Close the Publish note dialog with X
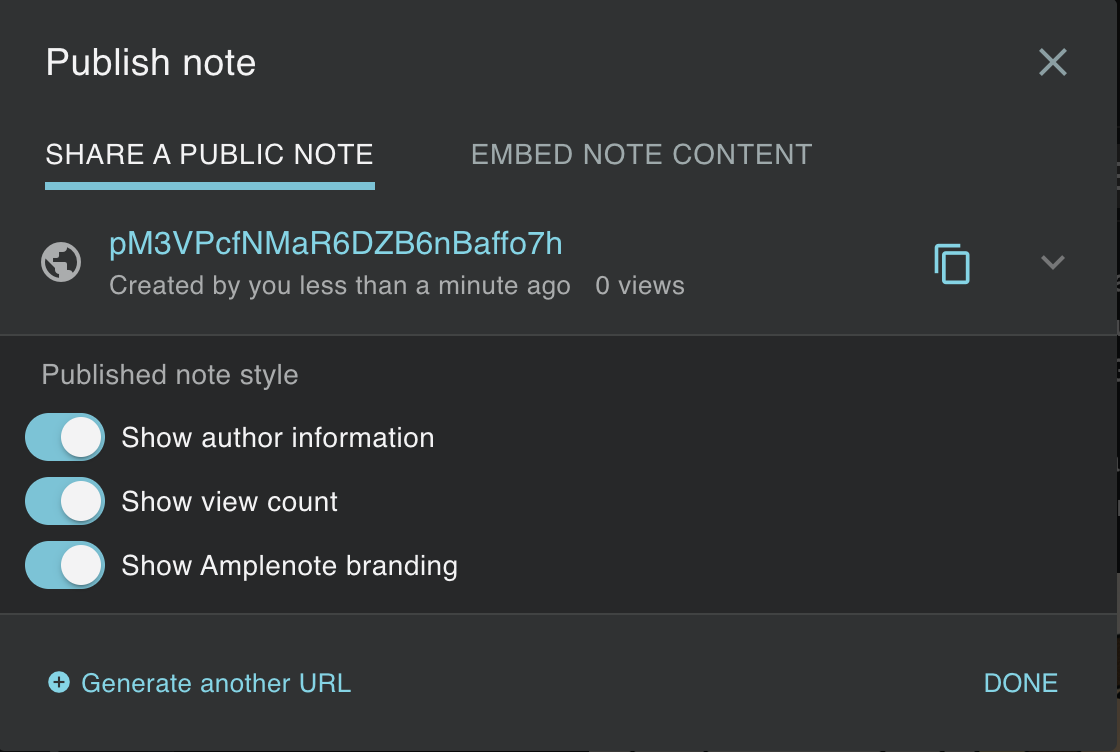Viewport: 1120px width, 752px height. tap(1053, 63)
